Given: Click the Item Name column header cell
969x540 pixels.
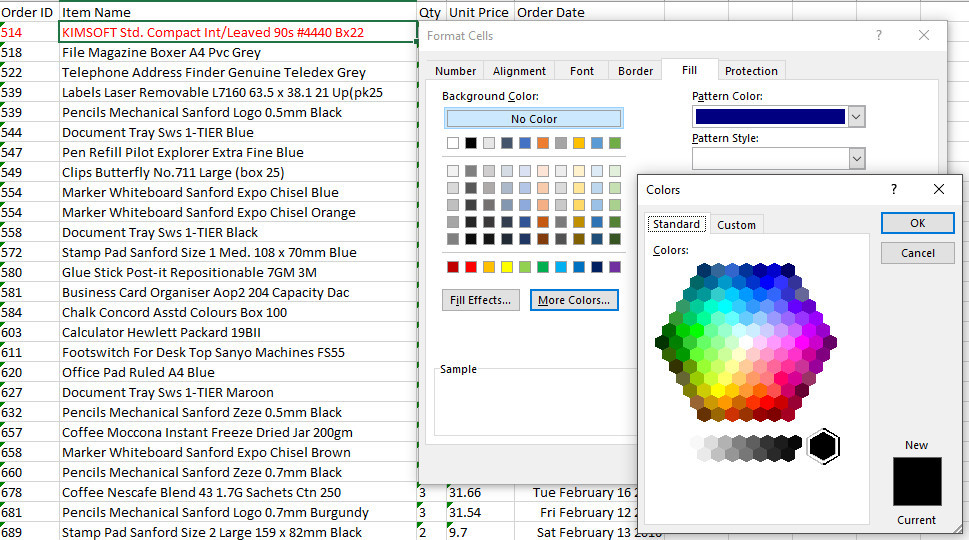Looking at the screenshot, I should point(238,12).
